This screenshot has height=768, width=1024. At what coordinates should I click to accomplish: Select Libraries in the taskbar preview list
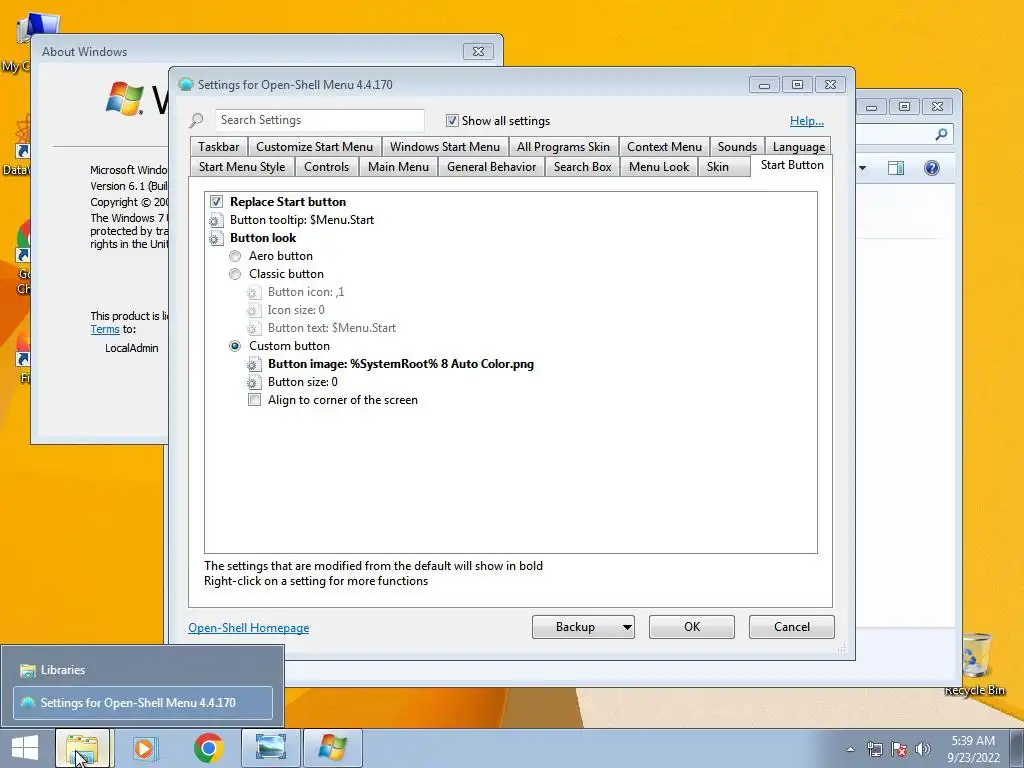[142, 670]
